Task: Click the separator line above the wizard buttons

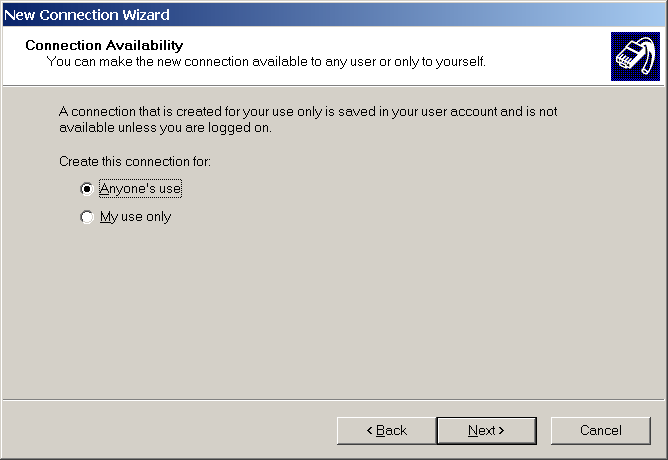Action: click(334, 400)
